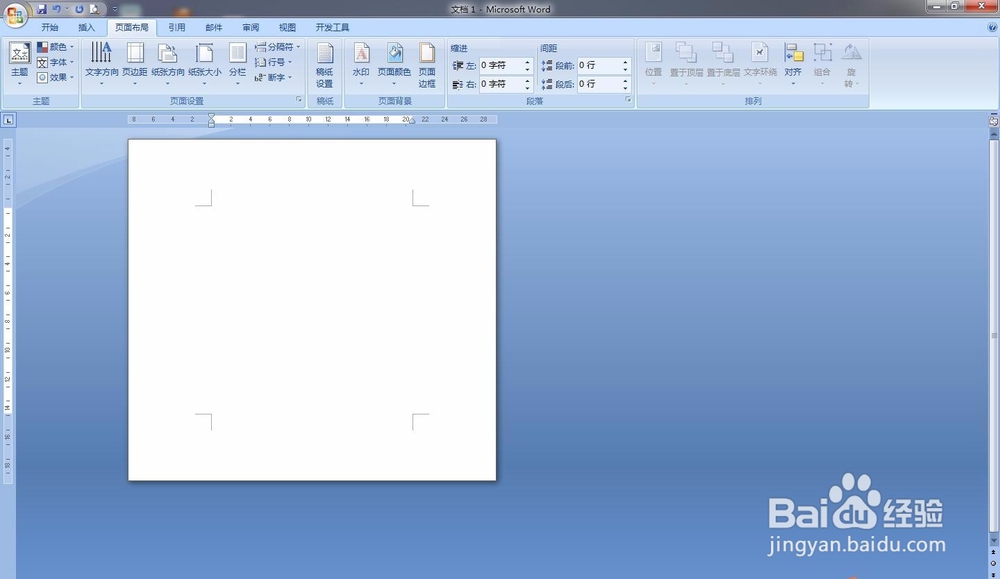1000x579 pixels.
Task: Decrease right indent with down arrow
Action: click(527, 87)
